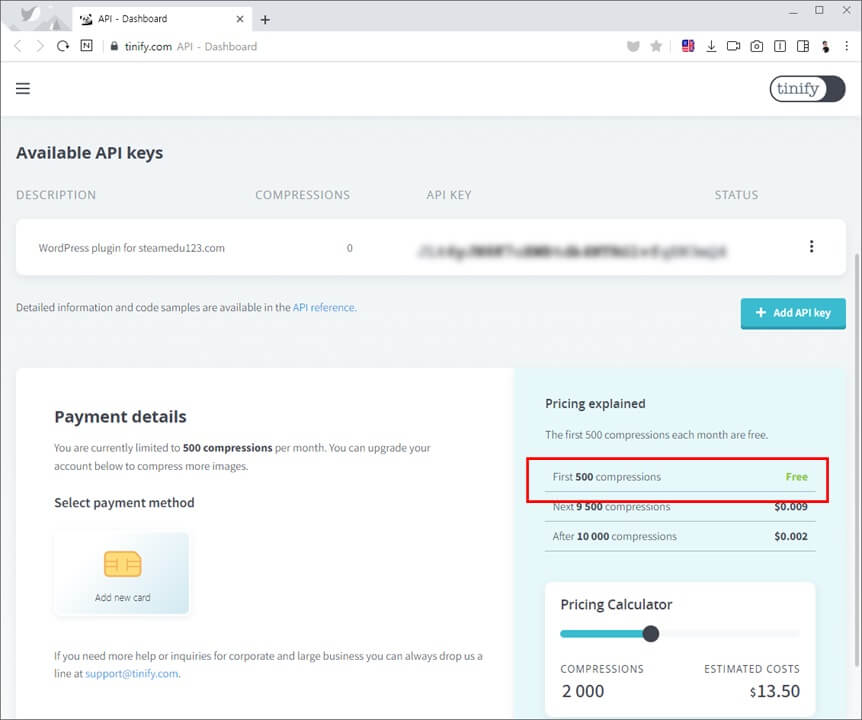The image size is (862, 720).
Task: Click the 2 000 compressions value
Action: (583, 691)
